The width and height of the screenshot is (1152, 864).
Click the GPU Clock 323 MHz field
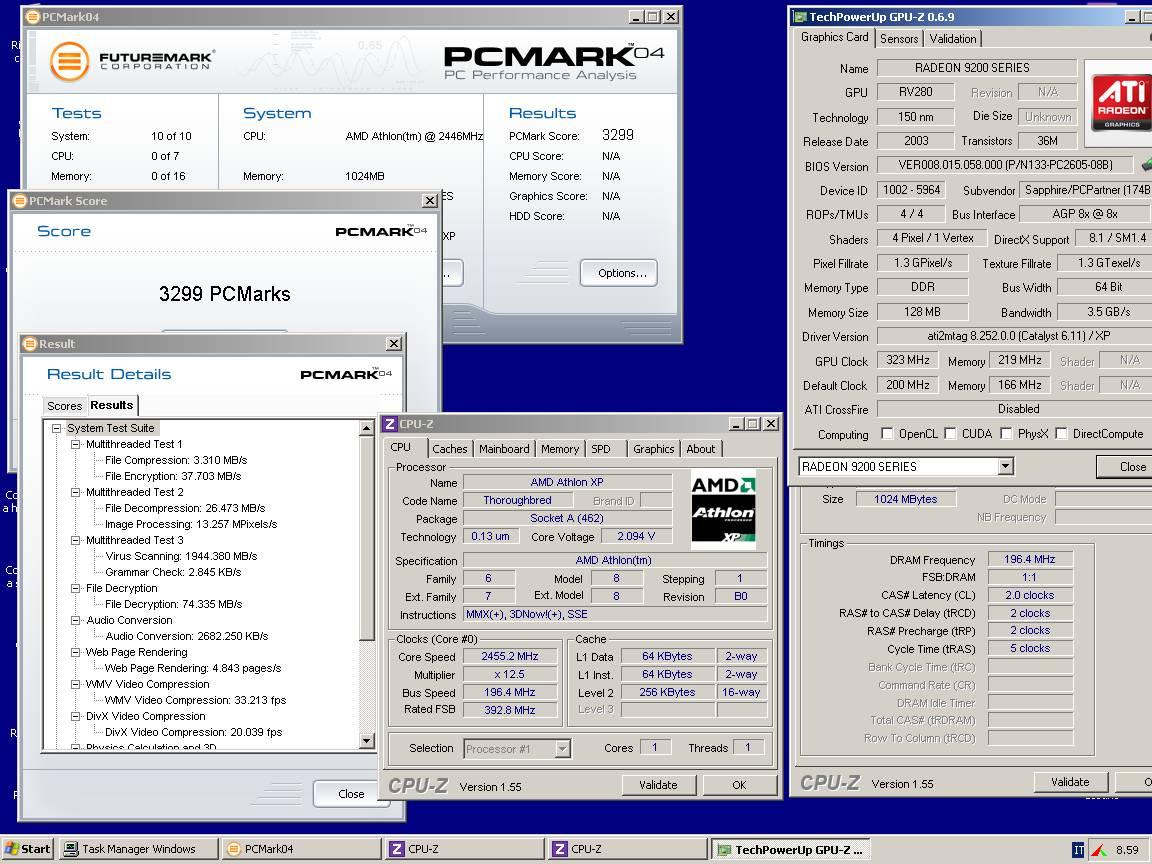908,360
